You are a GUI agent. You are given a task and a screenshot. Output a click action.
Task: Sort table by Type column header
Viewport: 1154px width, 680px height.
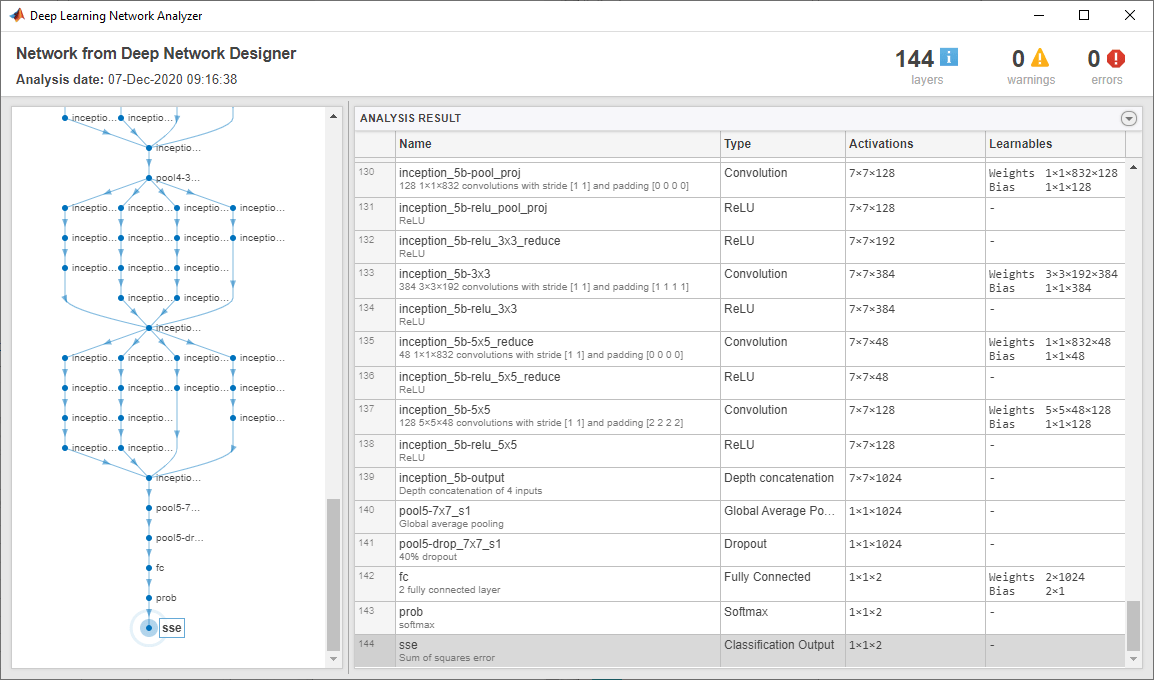[x=782, y=144]
